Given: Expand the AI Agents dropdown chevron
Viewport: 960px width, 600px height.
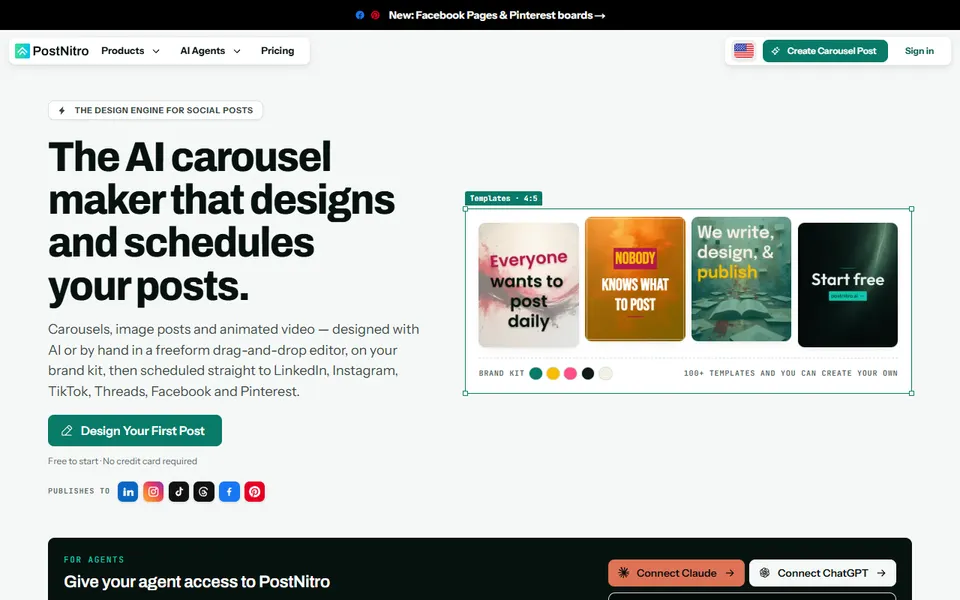Looking at the screenshot, I should pos(237,51).
